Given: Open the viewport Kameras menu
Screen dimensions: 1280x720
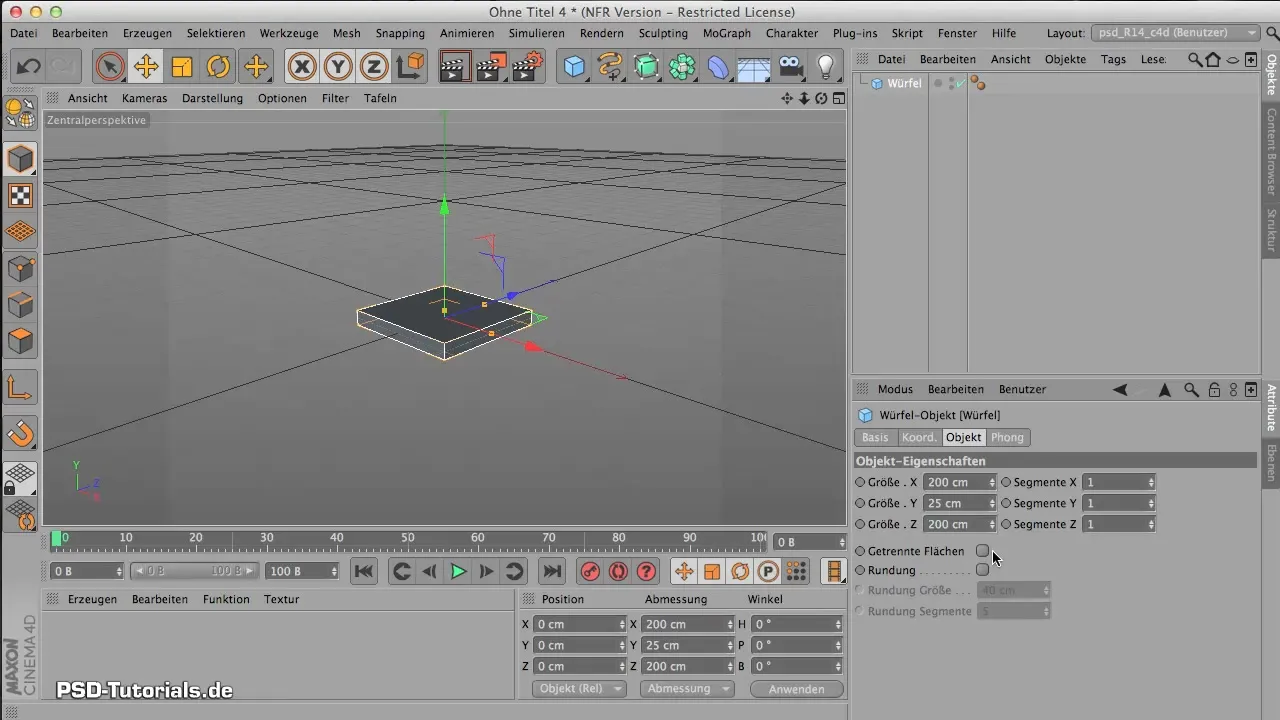Looking at the screenshot, I should pos(145,98).
